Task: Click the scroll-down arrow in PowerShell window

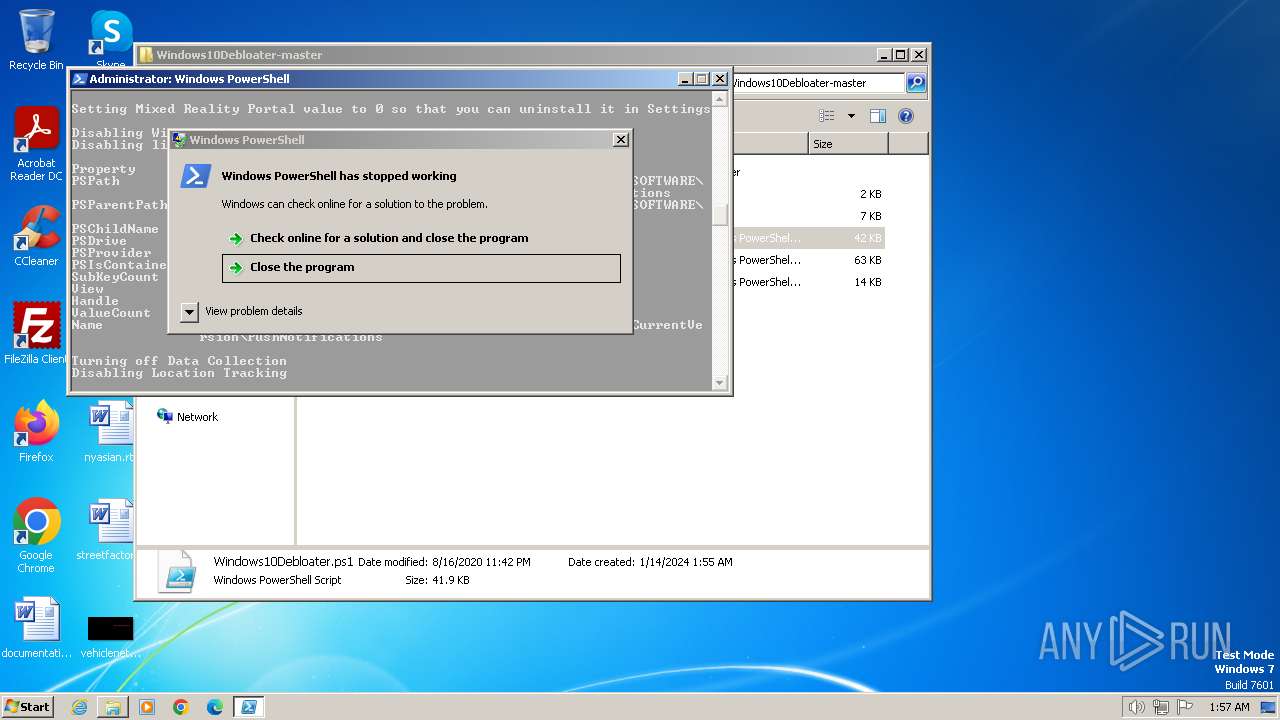Action: tap(719, 383)
